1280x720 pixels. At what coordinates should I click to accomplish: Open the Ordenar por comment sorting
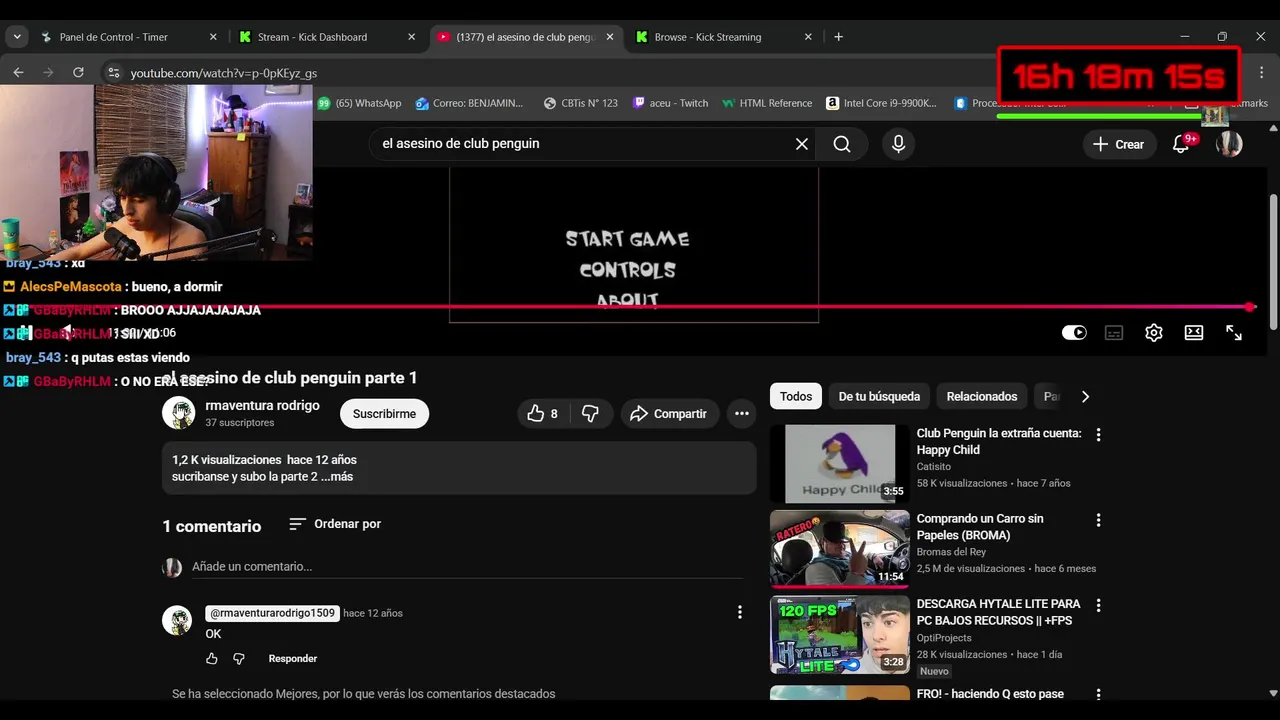click(335, 524)
